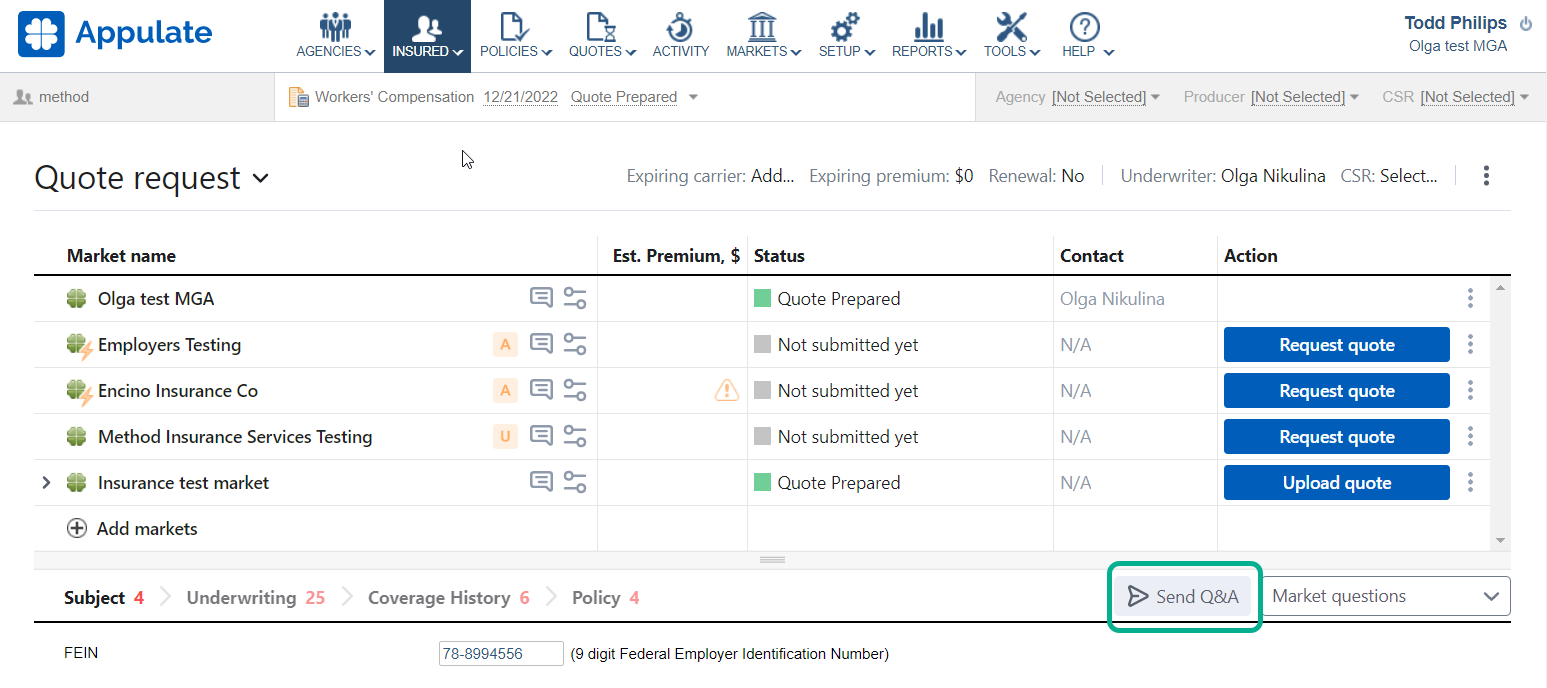Open the Reports menu
This screenshot has width=1547, height=688.
coord(929,36)
